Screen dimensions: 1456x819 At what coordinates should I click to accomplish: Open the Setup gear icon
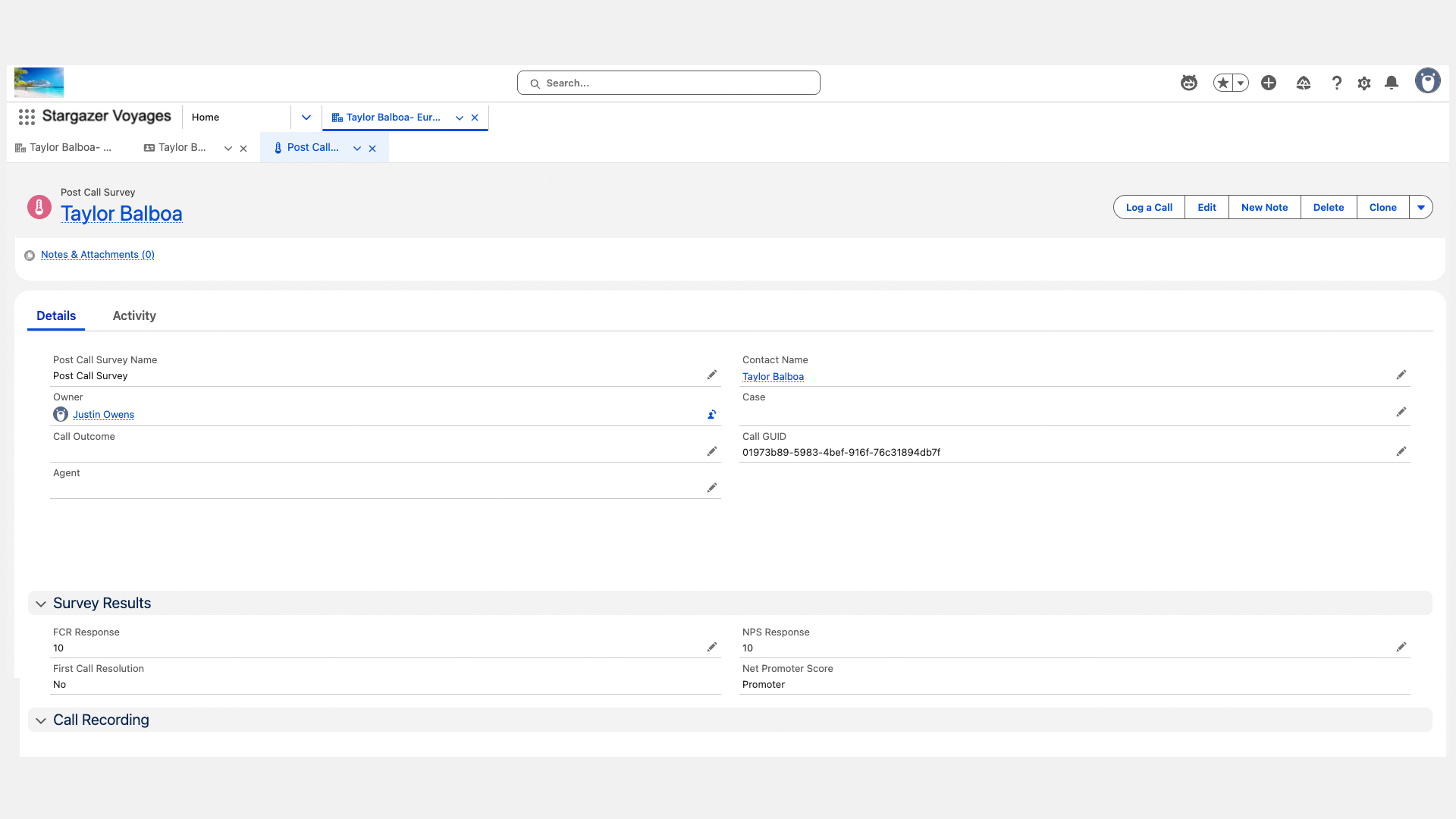click(x=1364, y=83)
